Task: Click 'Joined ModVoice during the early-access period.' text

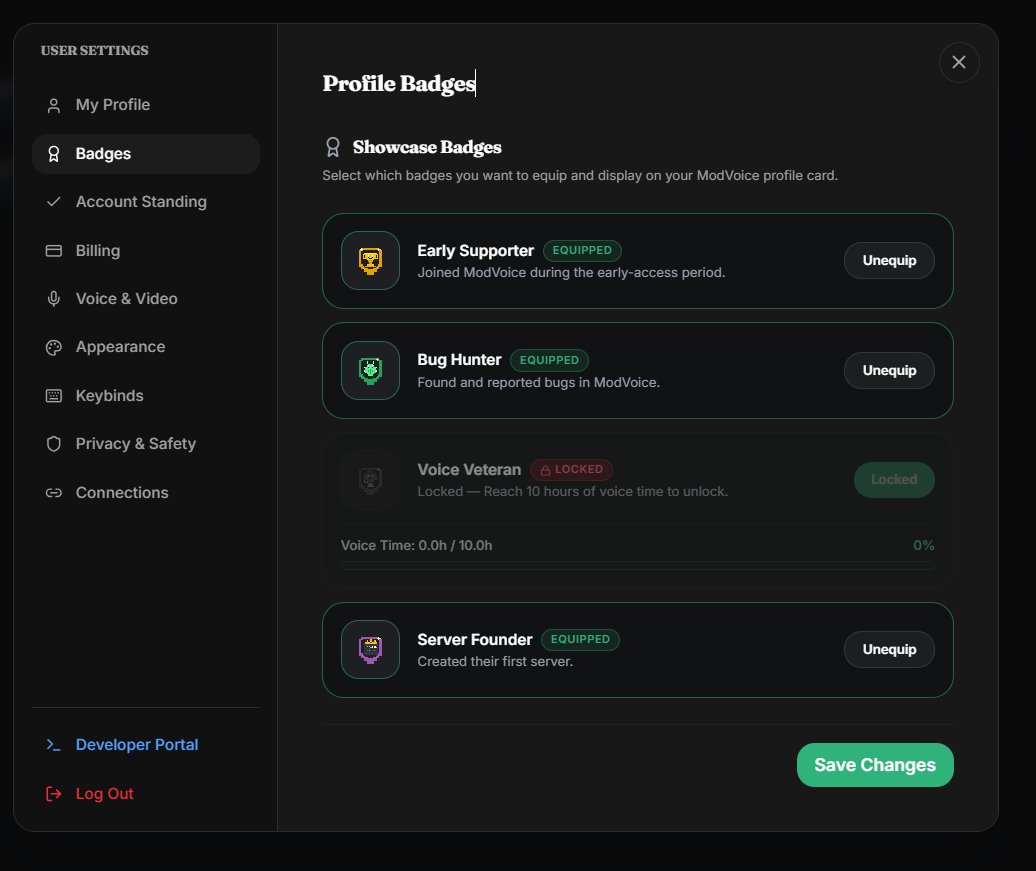Action: [x=572, y=273]
